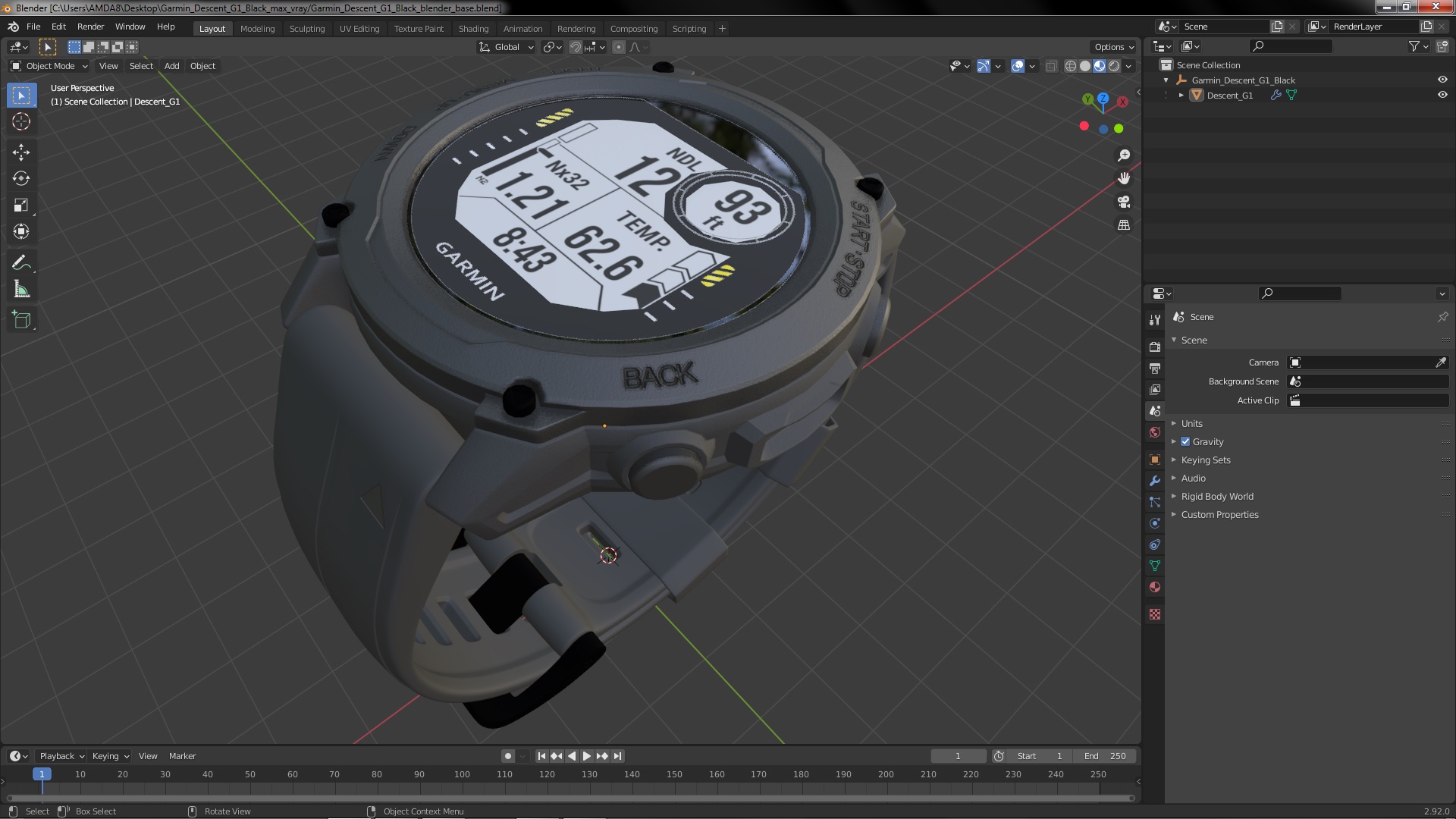Screen dimensions: 1456x819
Task: Open the Render menu
Action: click(x=90, y=27)
